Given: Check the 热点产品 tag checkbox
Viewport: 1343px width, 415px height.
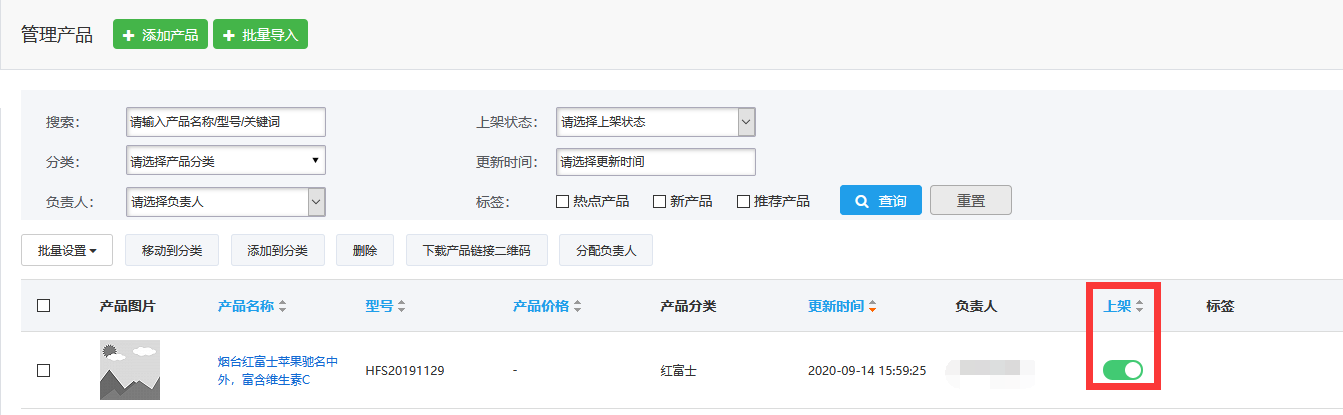Looking at the screenshot, I should (x=562, y=201).
